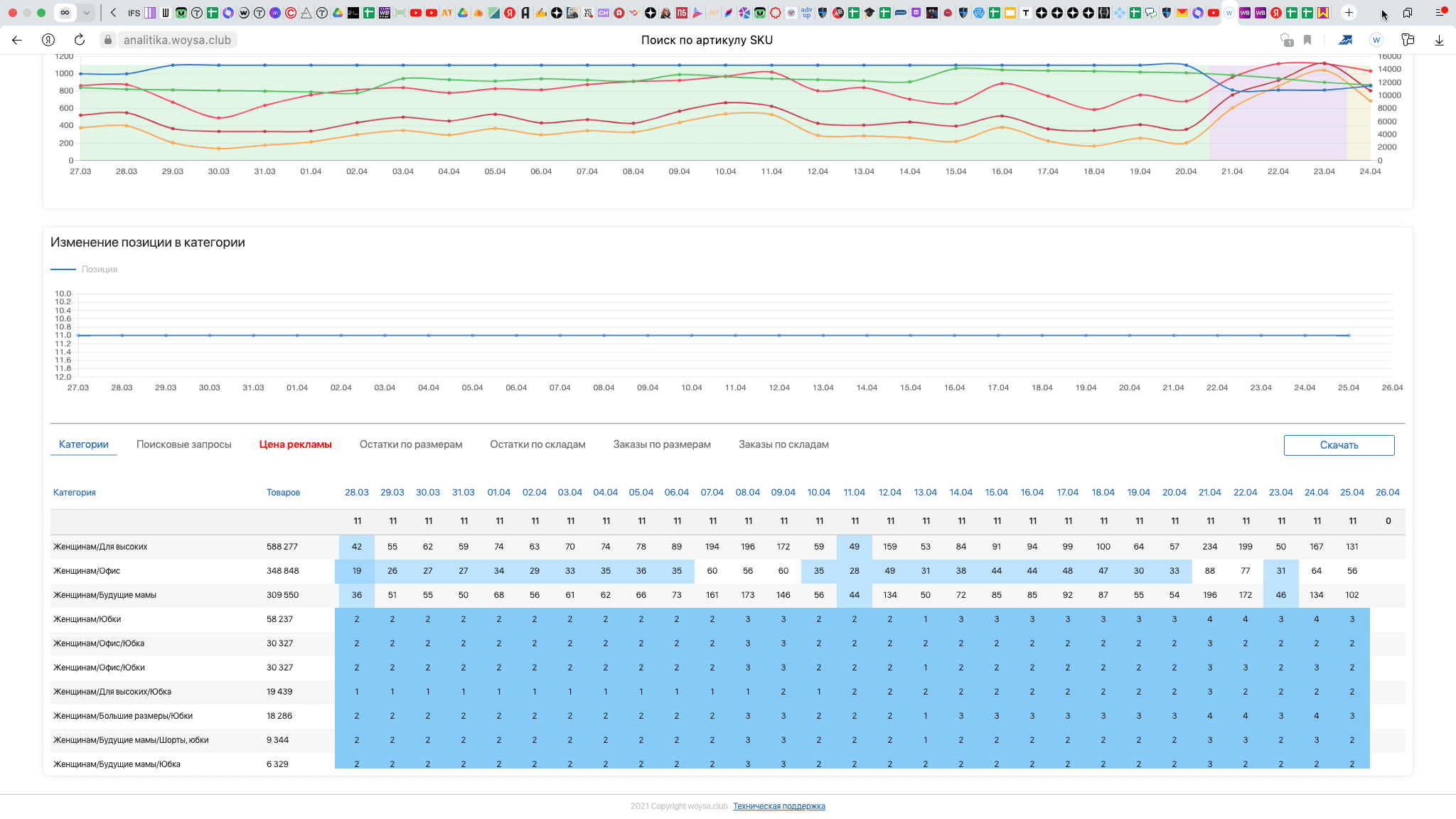Click the analitika.woysa.club address field
1456x819 pixels.
177,41
